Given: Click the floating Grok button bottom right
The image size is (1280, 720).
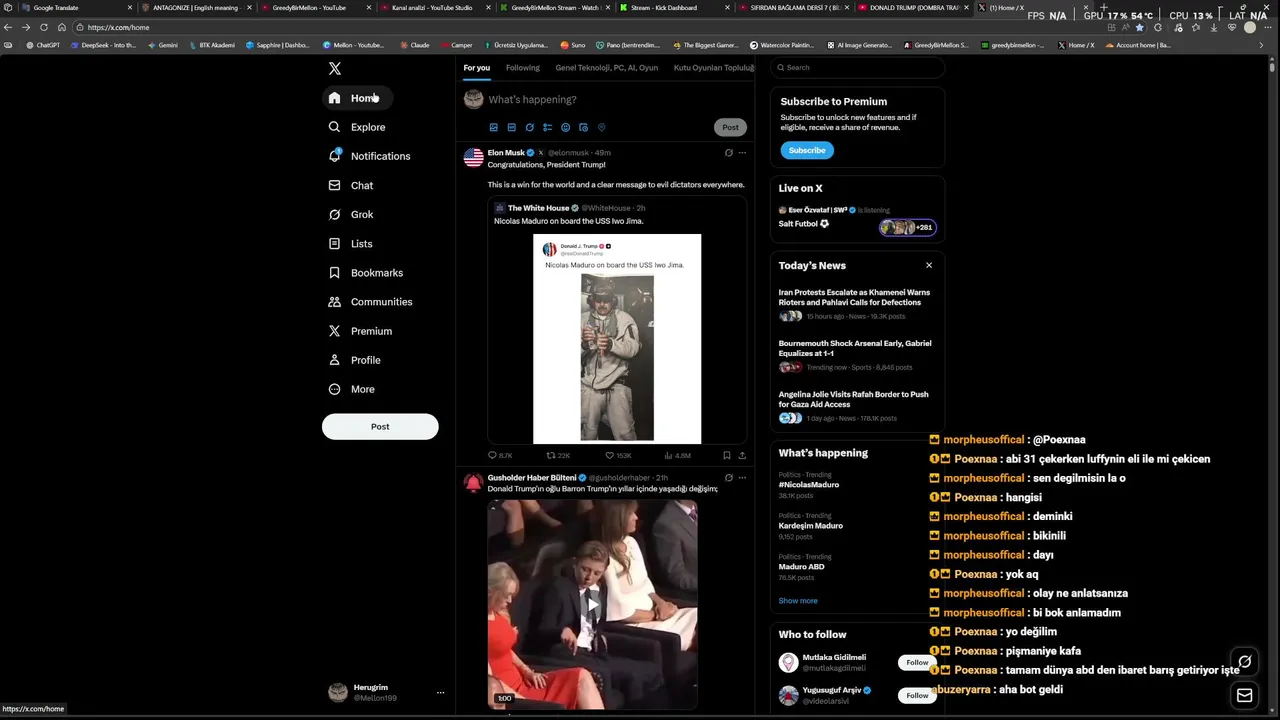Looking at the screenshot, I should click(1244, 661).
